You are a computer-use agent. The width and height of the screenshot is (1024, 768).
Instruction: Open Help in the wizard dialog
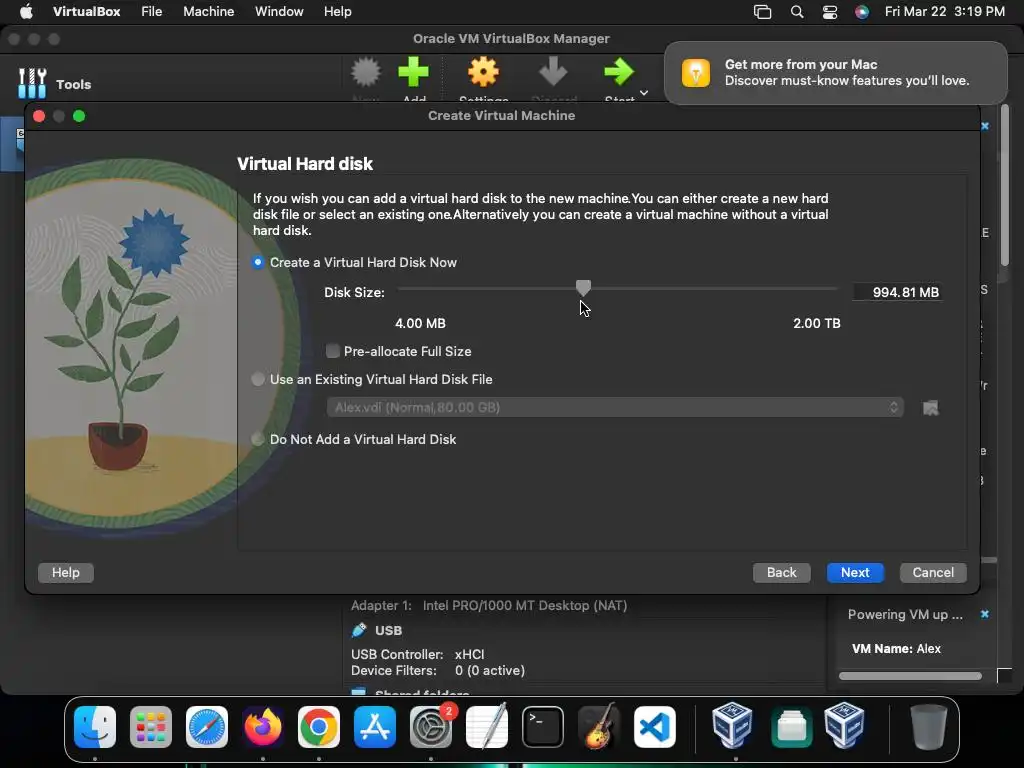(x=65, y=573)
